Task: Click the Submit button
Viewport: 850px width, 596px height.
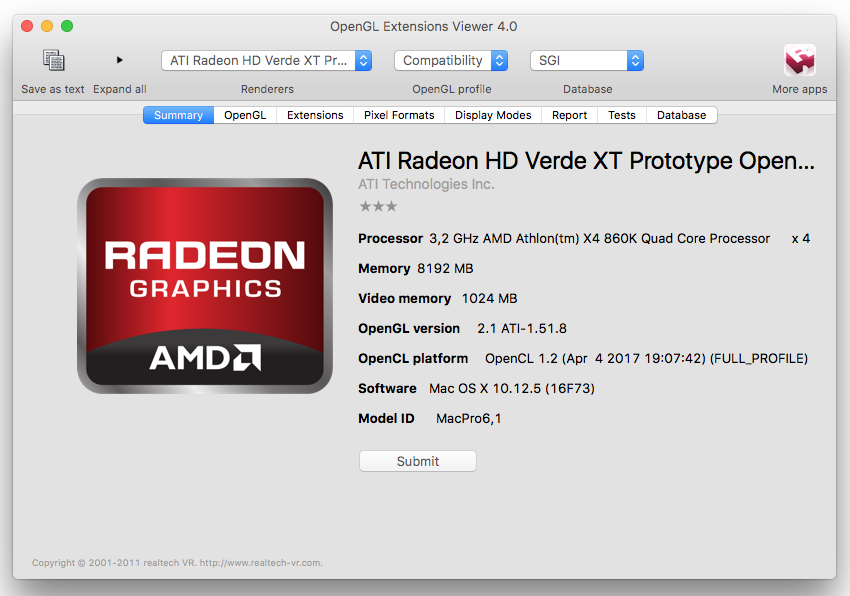Action: (x=418, y=461)
